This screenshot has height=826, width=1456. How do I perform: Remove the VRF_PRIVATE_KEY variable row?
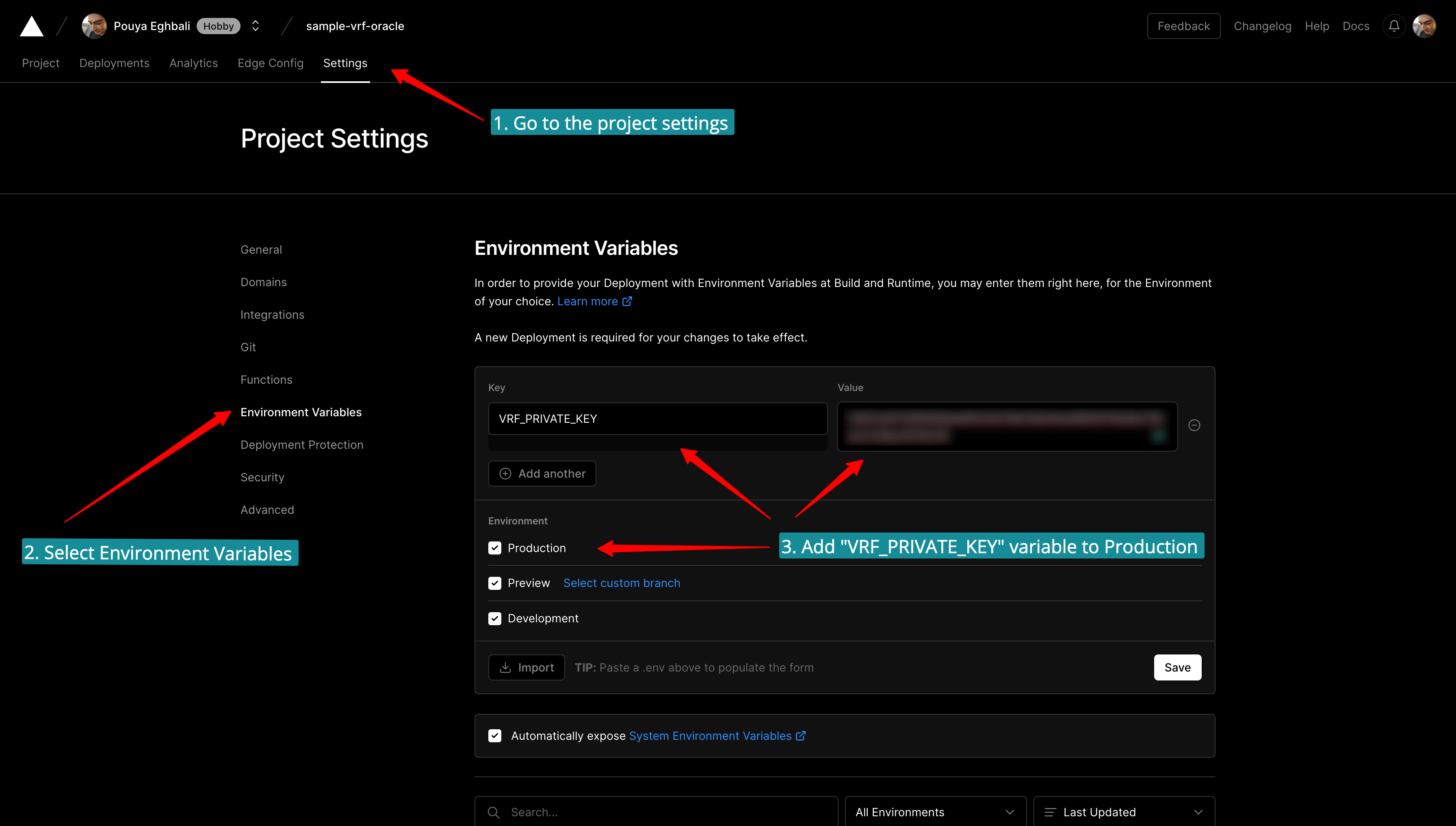tap(1194, 425)
